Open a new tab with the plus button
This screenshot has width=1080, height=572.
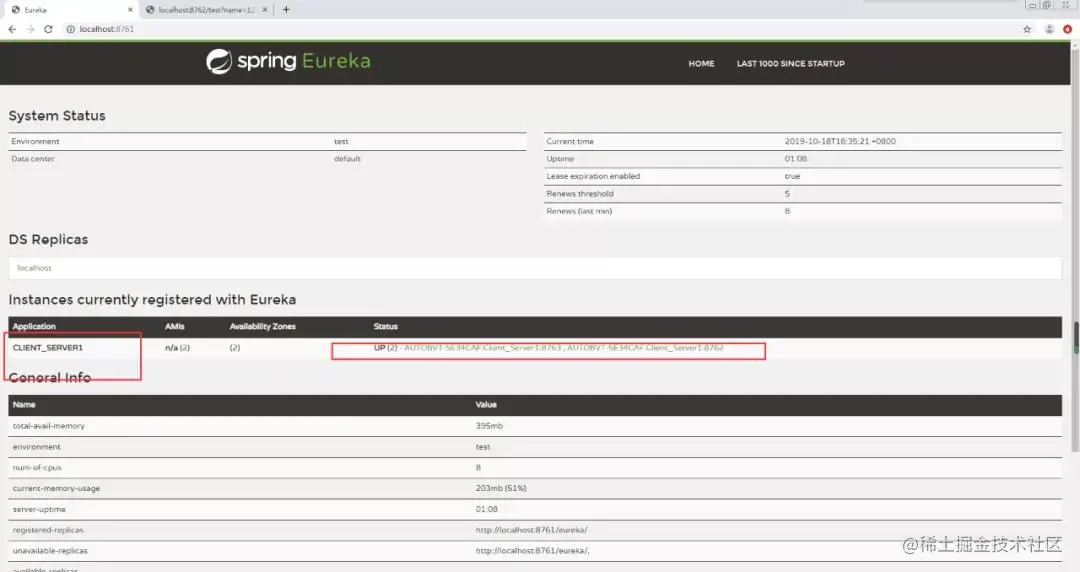[x=286, y=10]
